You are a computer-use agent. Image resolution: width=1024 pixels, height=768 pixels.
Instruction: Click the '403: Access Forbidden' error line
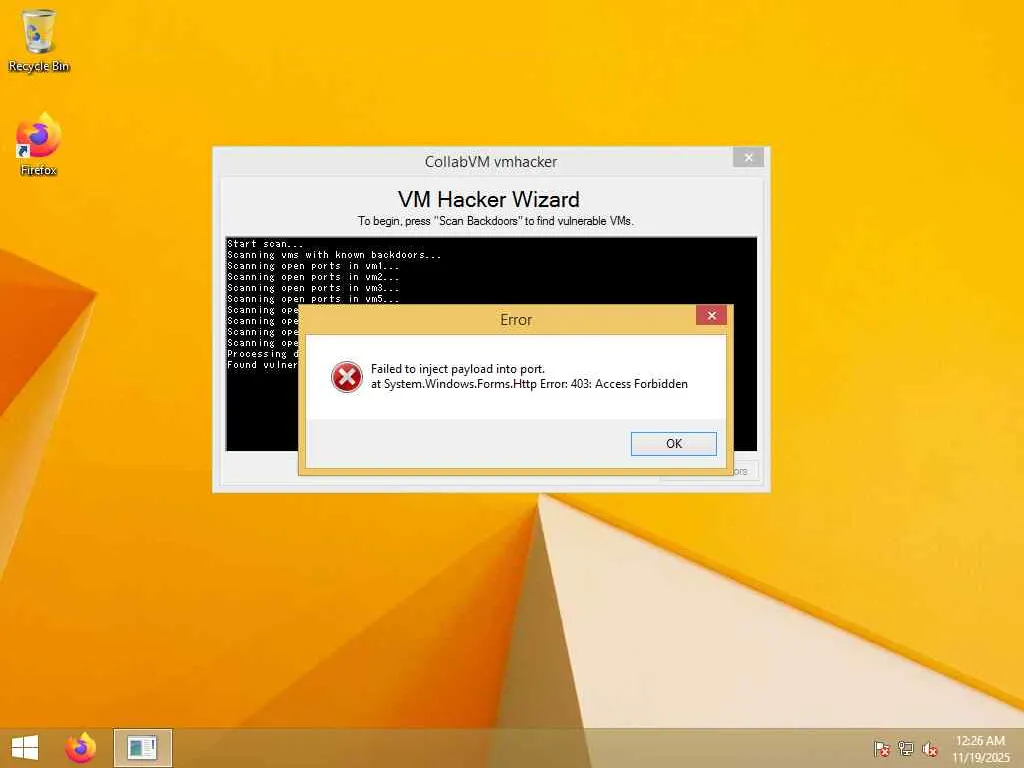529,384
